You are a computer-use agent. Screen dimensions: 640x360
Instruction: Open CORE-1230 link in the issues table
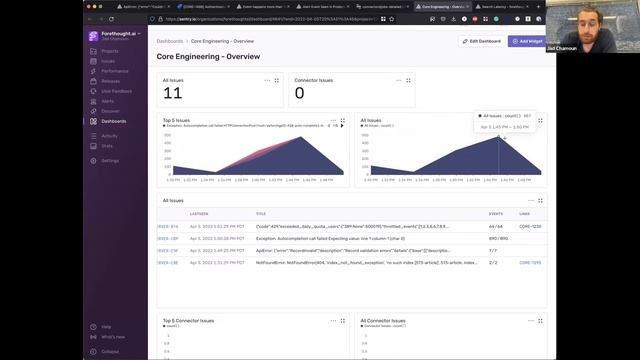point(530,227)
